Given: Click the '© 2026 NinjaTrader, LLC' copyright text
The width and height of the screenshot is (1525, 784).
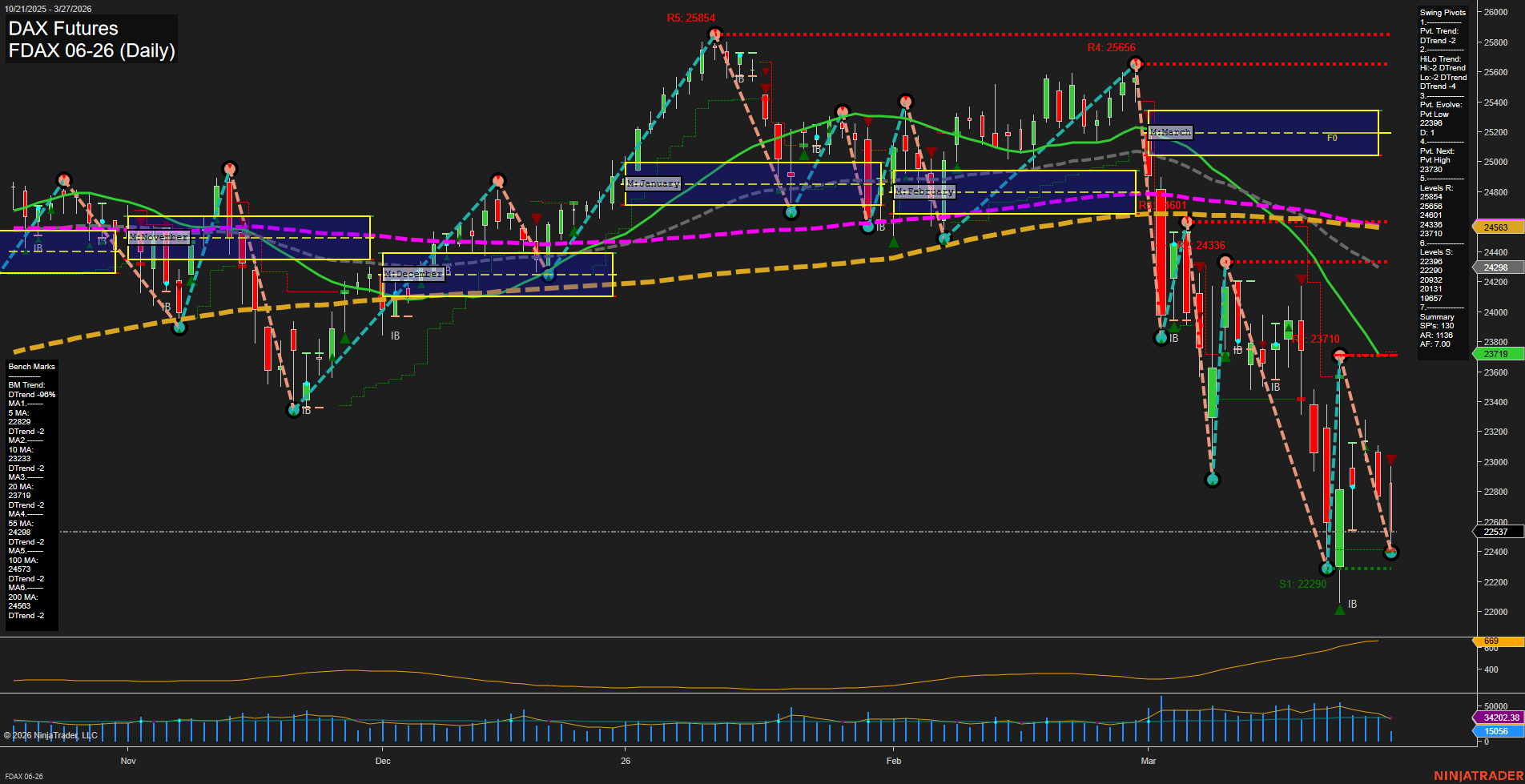Looking at the screenshot, I should (x=50, y=734).
